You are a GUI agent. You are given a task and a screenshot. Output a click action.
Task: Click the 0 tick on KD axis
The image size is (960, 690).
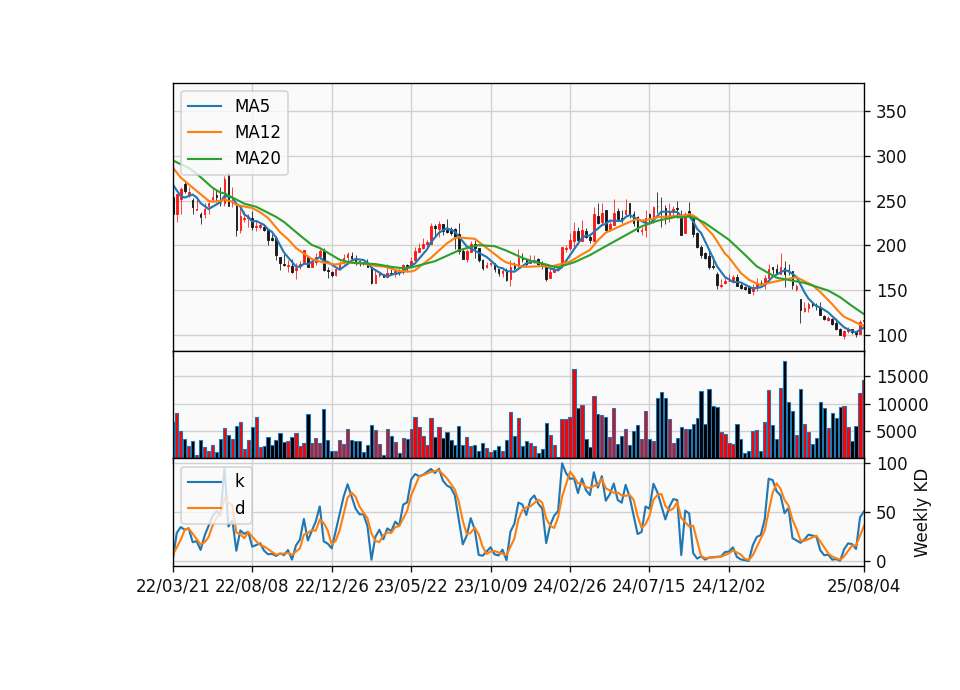pyautogui.click(x=881, y=561)
